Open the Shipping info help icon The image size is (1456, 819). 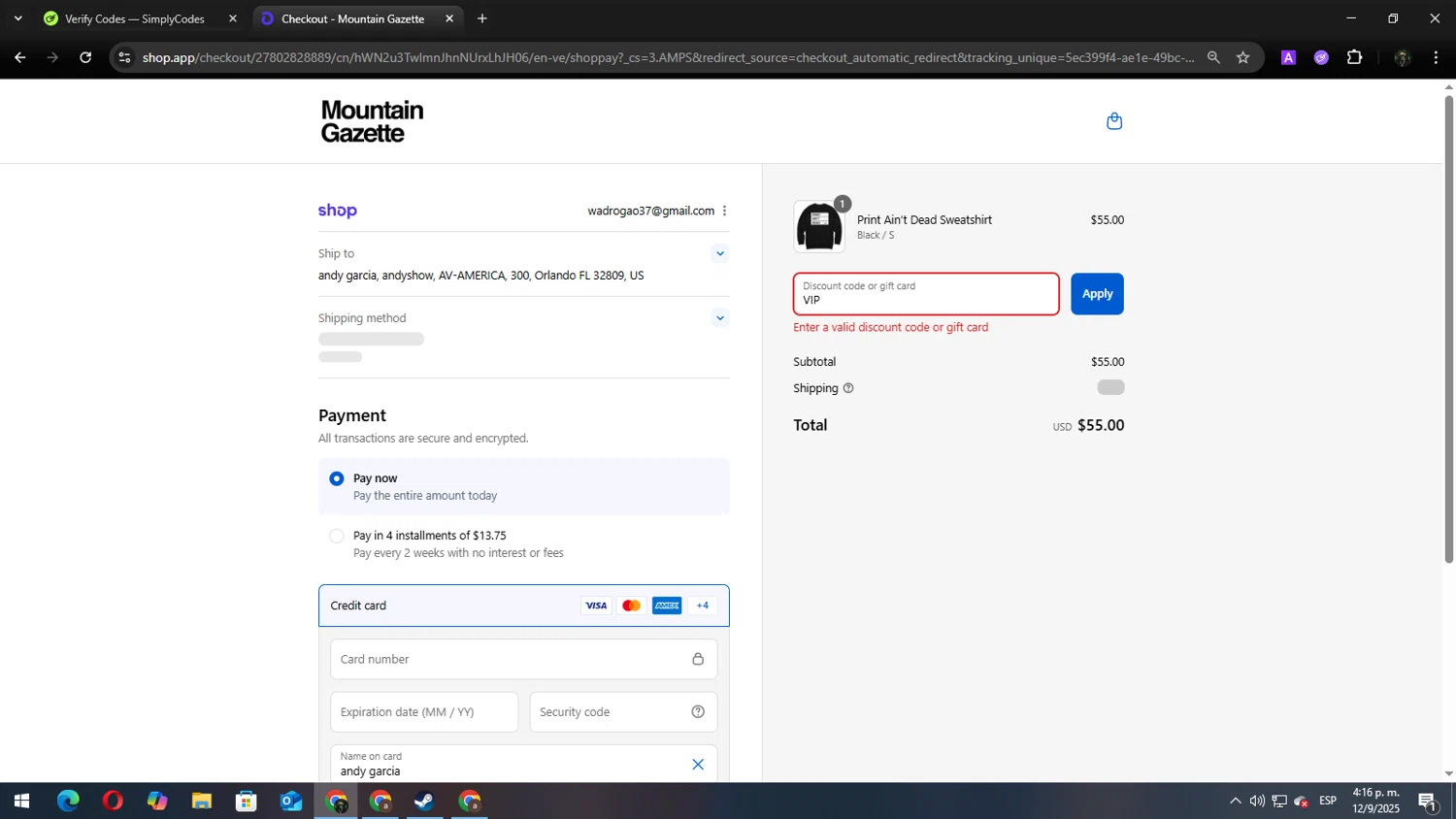[x=848, y=388]
